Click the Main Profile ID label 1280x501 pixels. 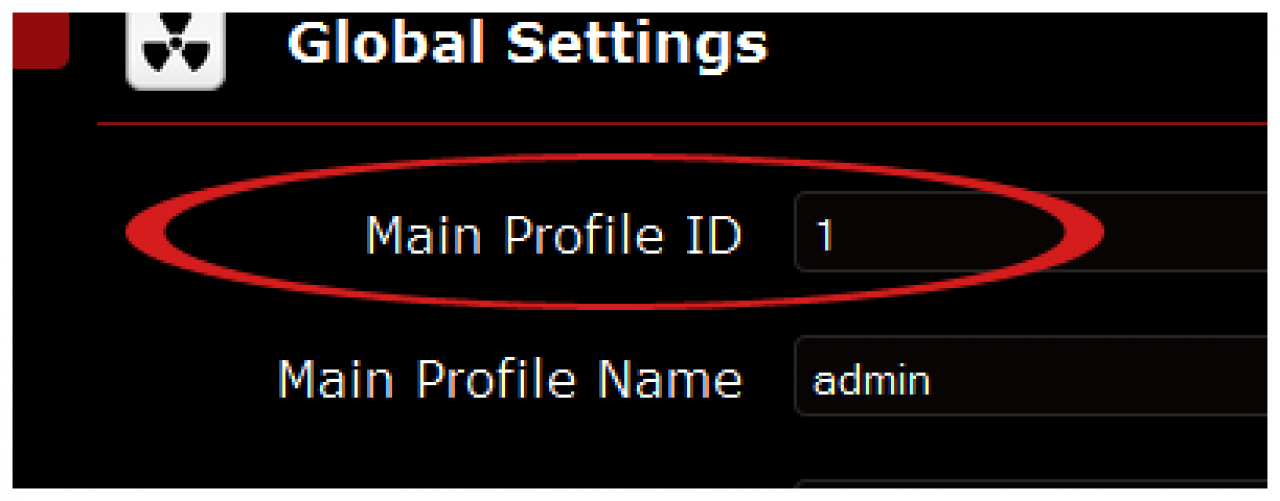554,236
